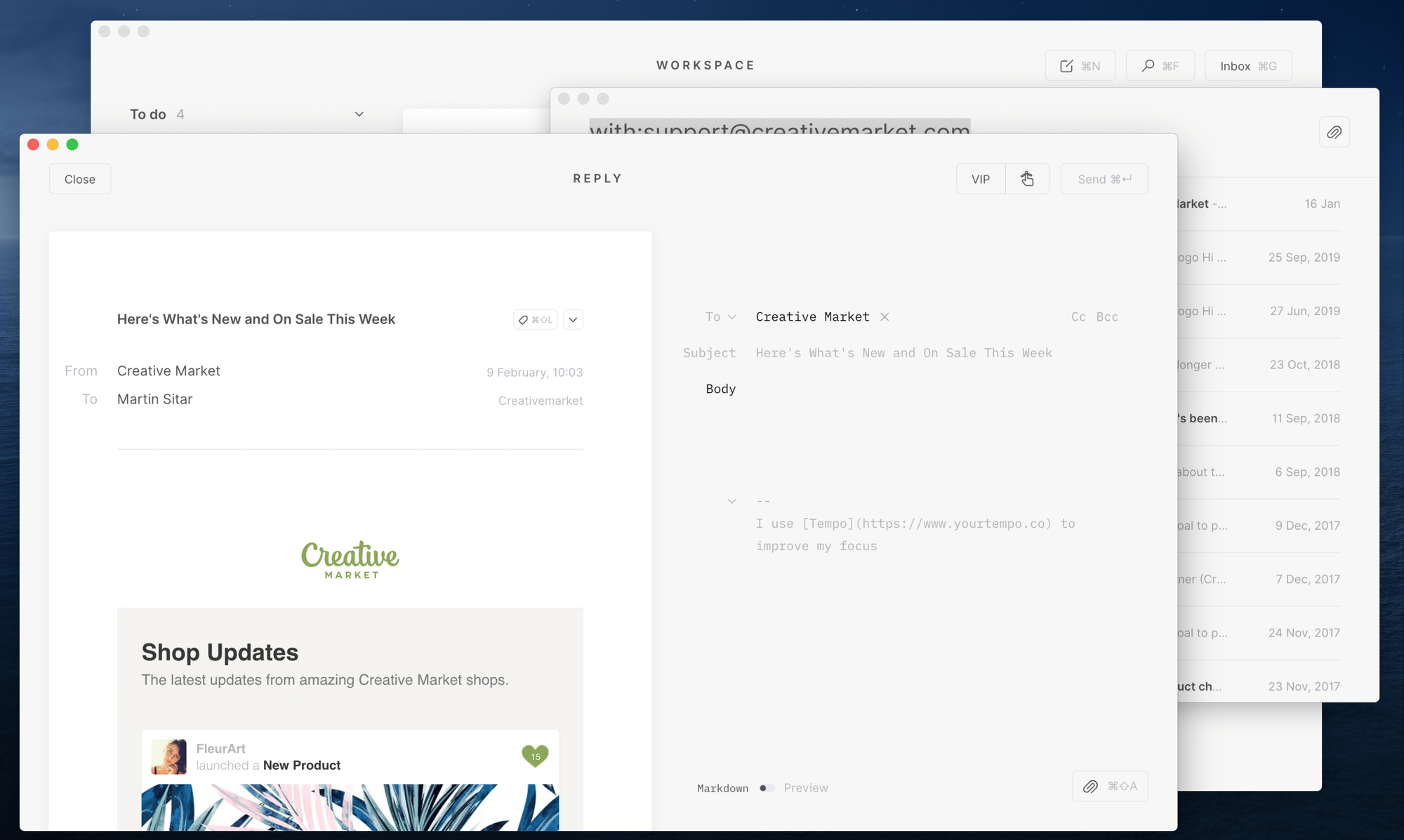This screenshot has width=1404, height=840.
Task: Click the top-right paperclip attachment icon
Action: [x=1335, y=132]
